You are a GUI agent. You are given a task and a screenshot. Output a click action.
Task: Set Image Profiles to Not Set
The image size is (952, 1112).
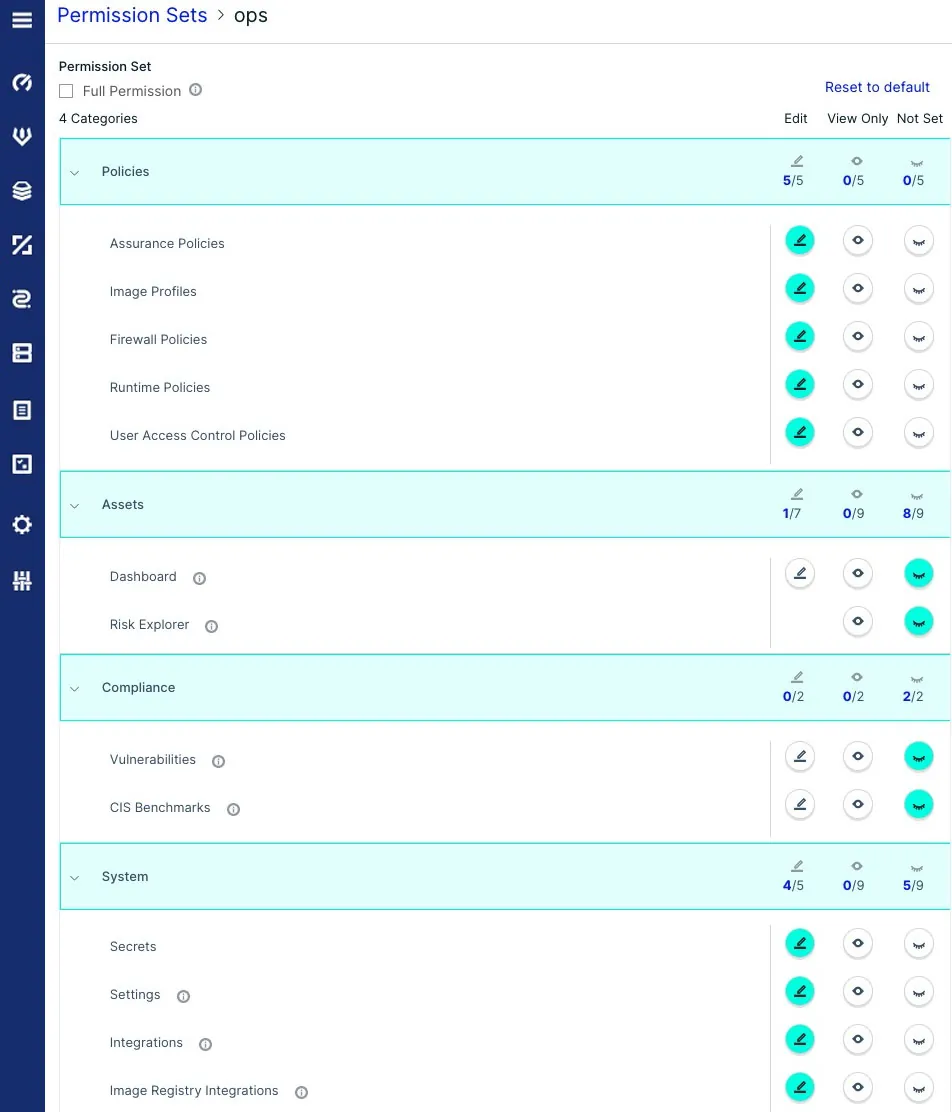919,289
